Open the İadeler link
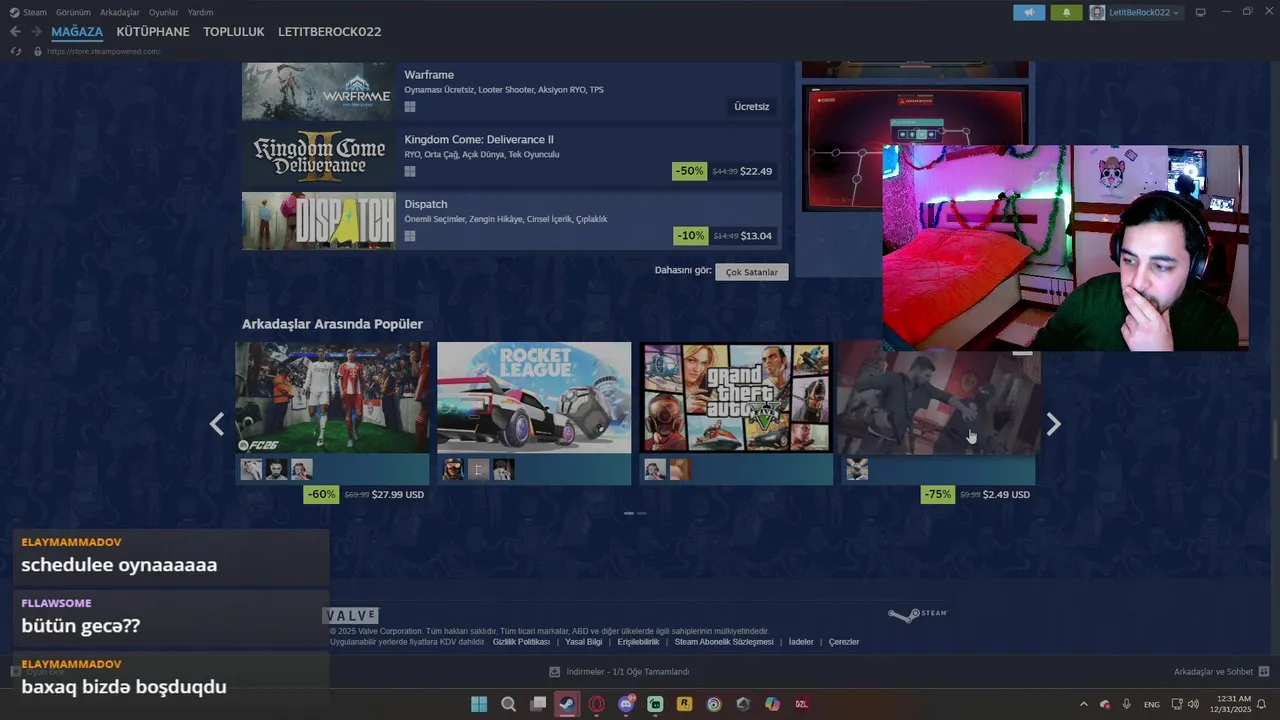This screenshot has width=1280, height=720. pyautogui.click(x=801, y=642)
